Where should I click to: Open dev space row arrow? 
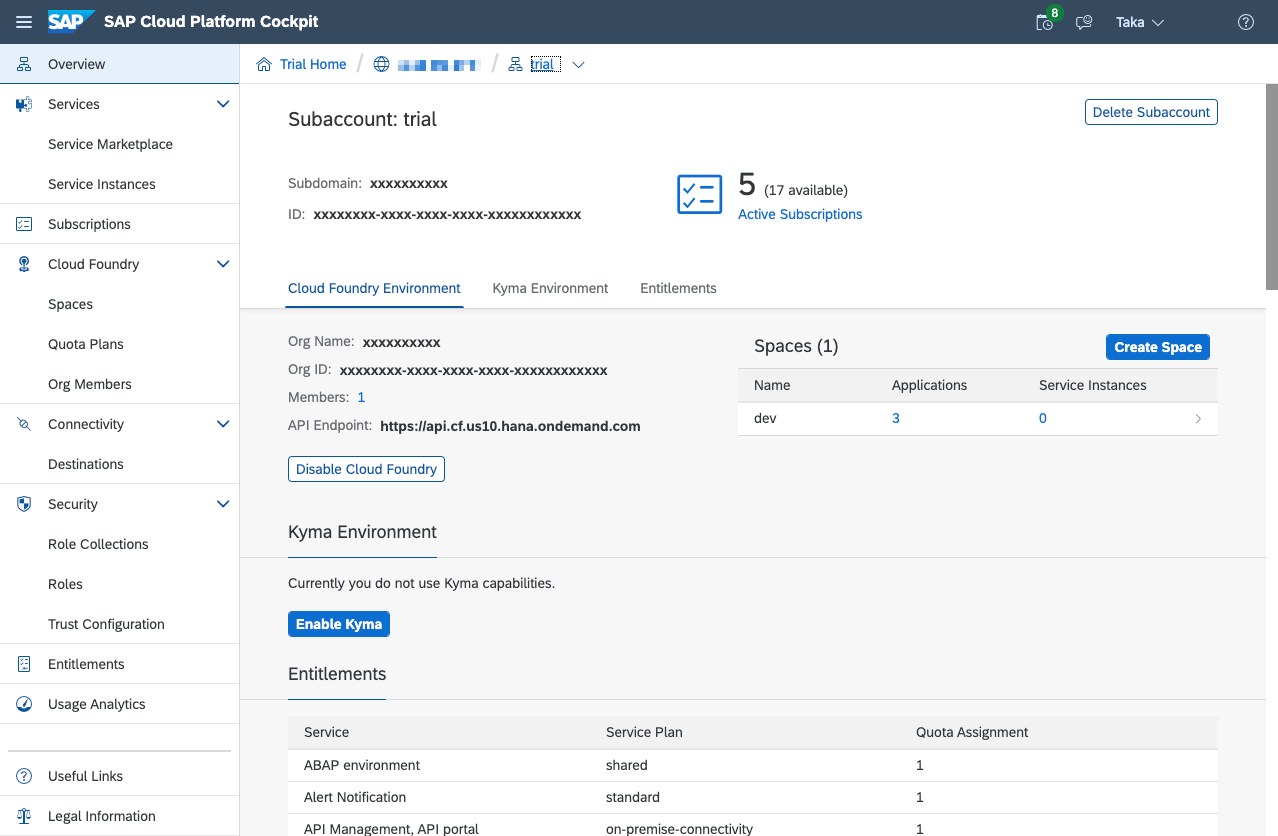tap(1198, 419)
